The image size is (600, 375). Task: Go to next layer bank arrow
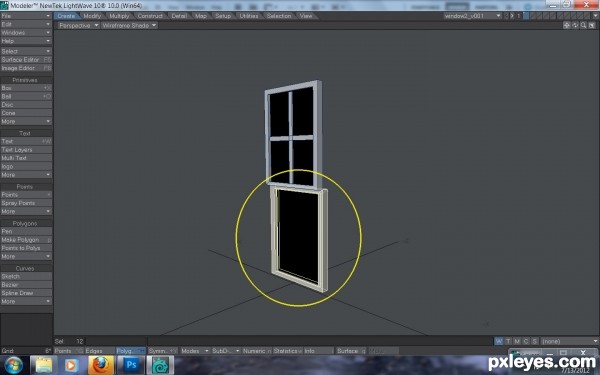click(512, 16)
